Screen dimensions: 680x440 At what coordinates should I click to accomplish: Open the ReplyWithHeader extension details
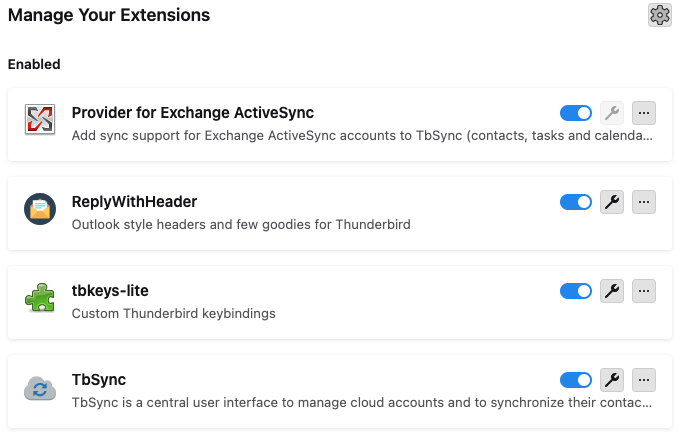click(x=134, y=202)
